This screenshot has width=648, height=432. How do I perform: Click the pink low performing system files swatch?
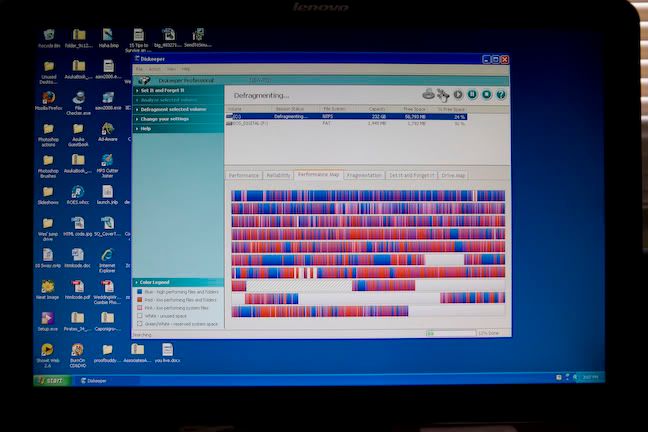pos(139,308)
